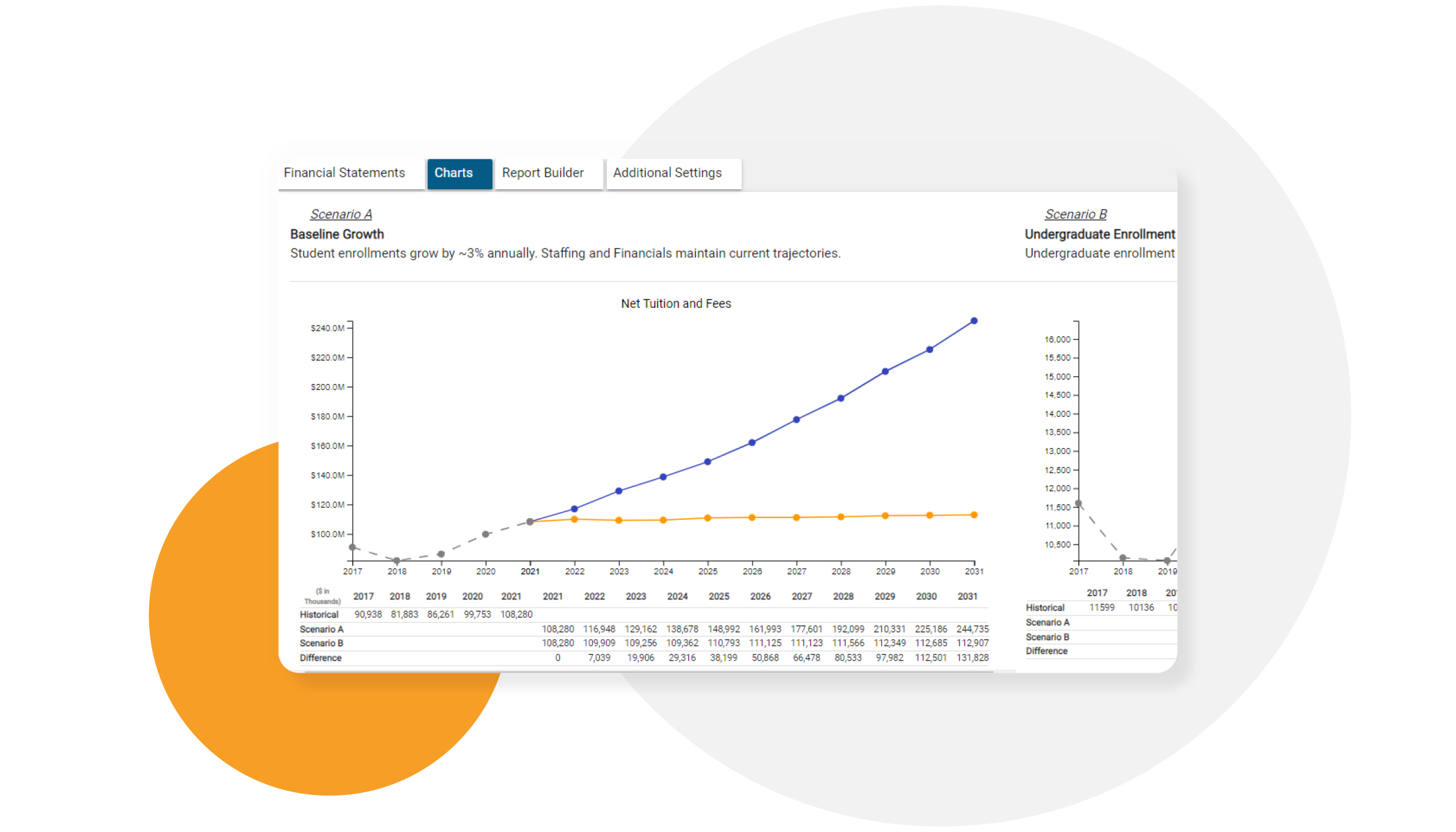Click the Scenario A label in enrollment table
The height and width of the screenshot is (832, 1456).
tap(1048, 622)
